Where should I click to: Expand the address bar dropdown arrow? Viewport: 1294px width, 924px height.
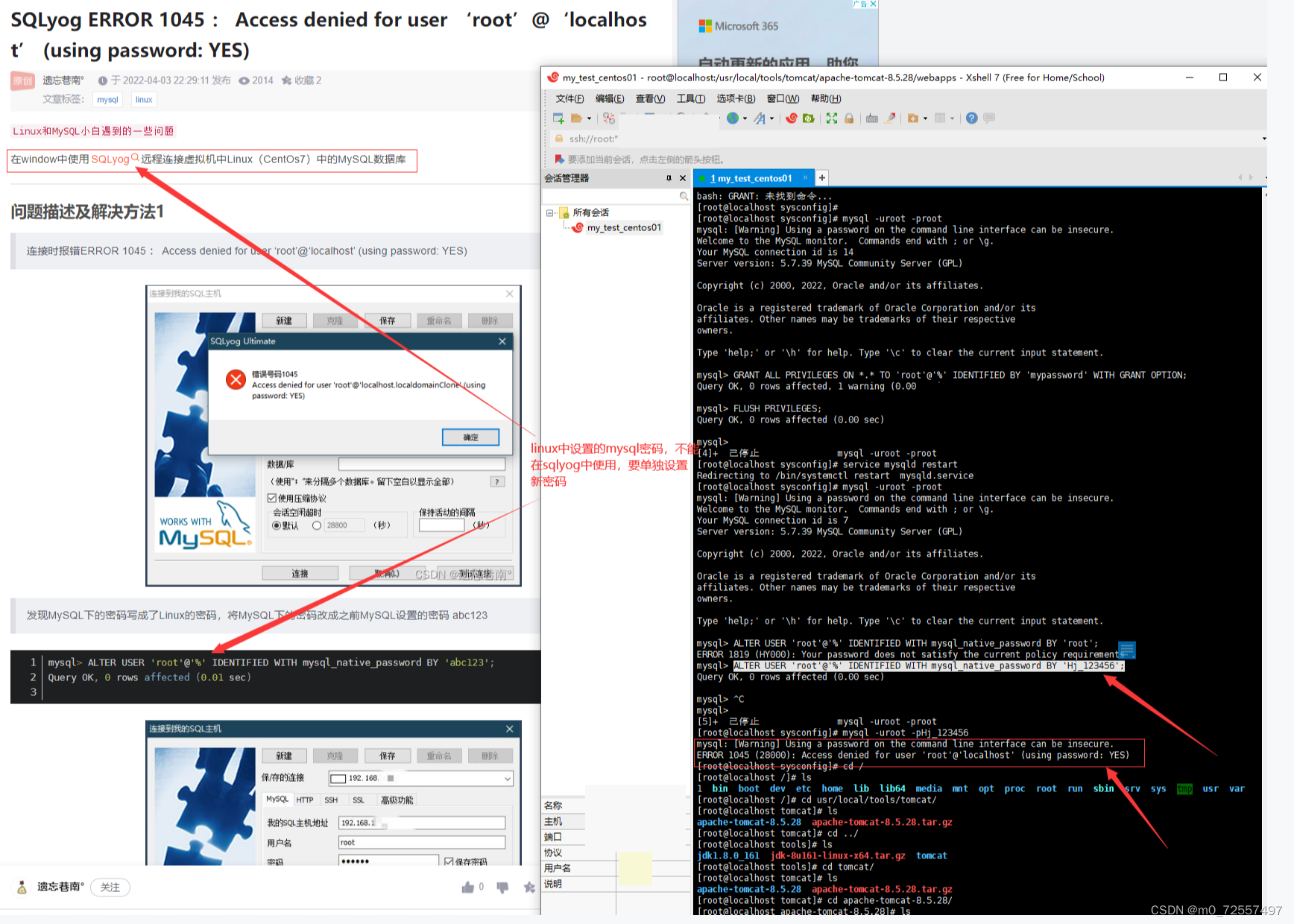1263,139
